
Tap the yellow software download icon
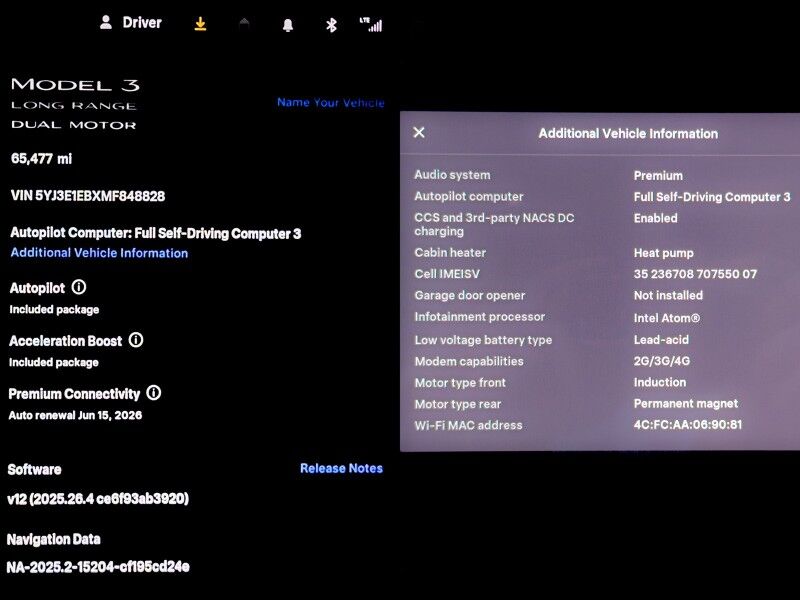pyautogui.click(x=201, y=23)
